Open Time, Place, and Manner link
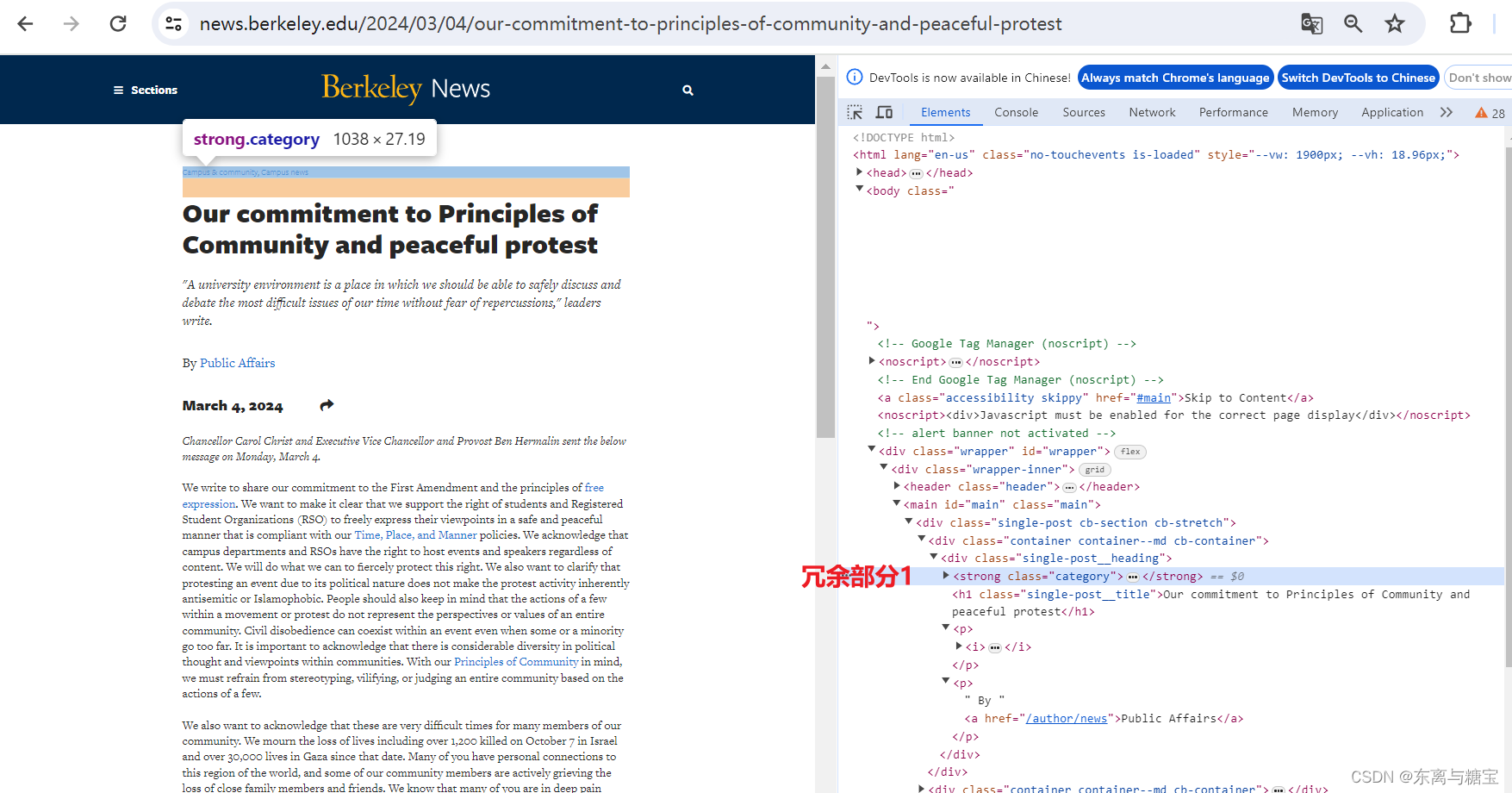 [415, 535]
